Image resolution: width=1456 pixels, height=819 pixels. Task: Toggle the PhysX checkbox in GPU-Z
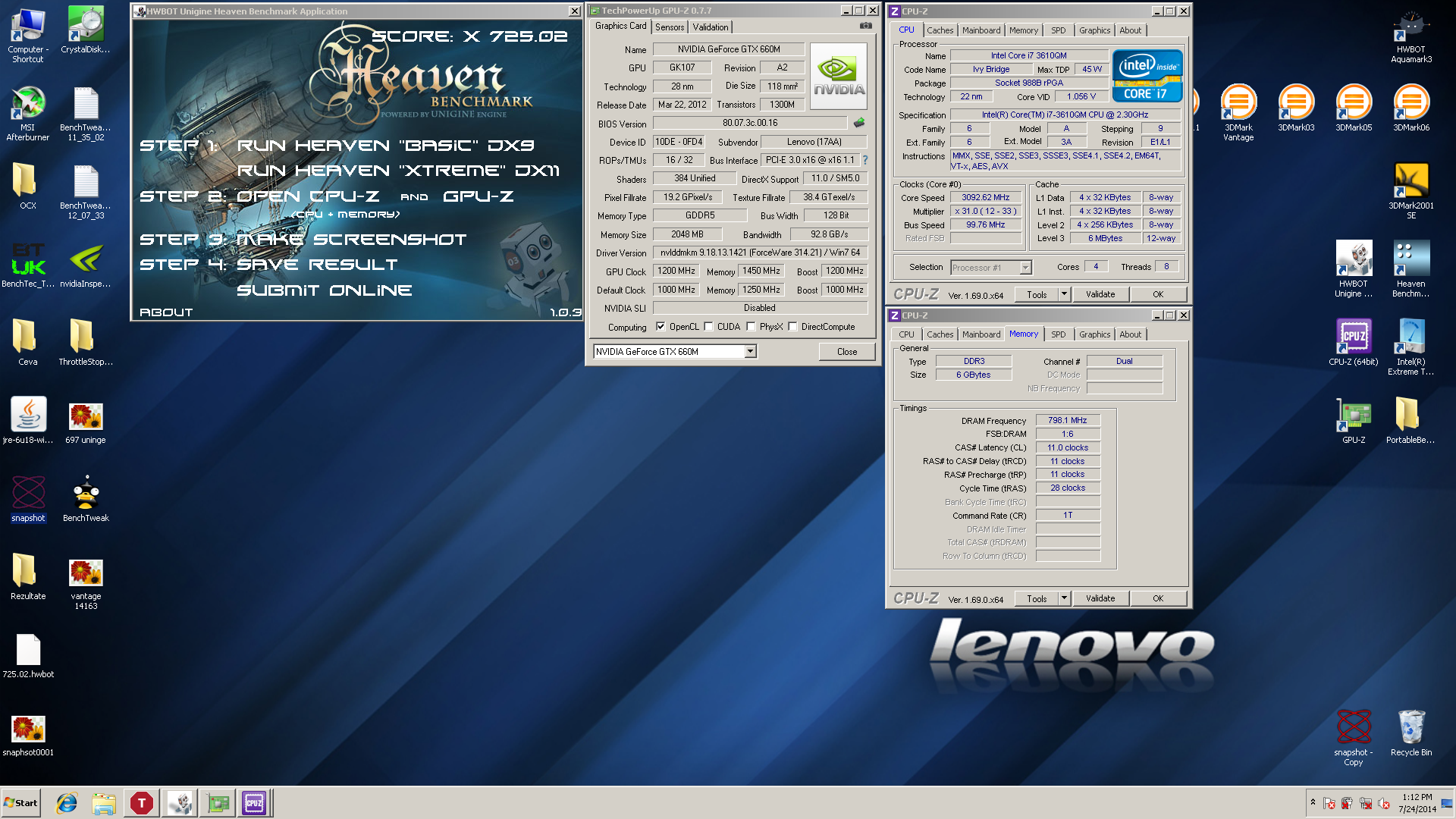[751, 327]
